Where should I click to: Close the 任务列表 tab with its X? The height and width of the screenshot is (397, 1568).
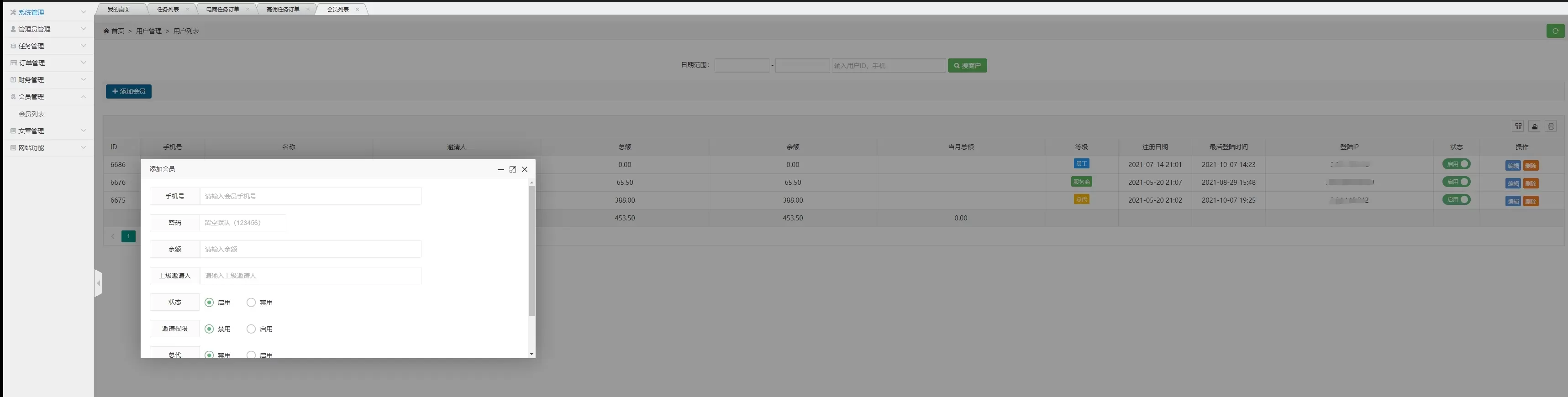tap(188, 9)
